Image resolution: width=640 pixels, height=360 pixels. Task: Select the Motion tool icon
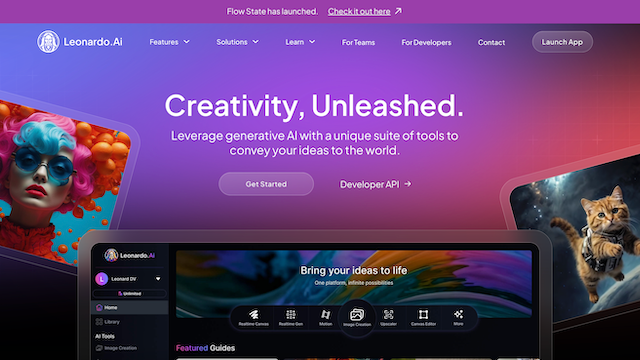click(x=325, y=314)
